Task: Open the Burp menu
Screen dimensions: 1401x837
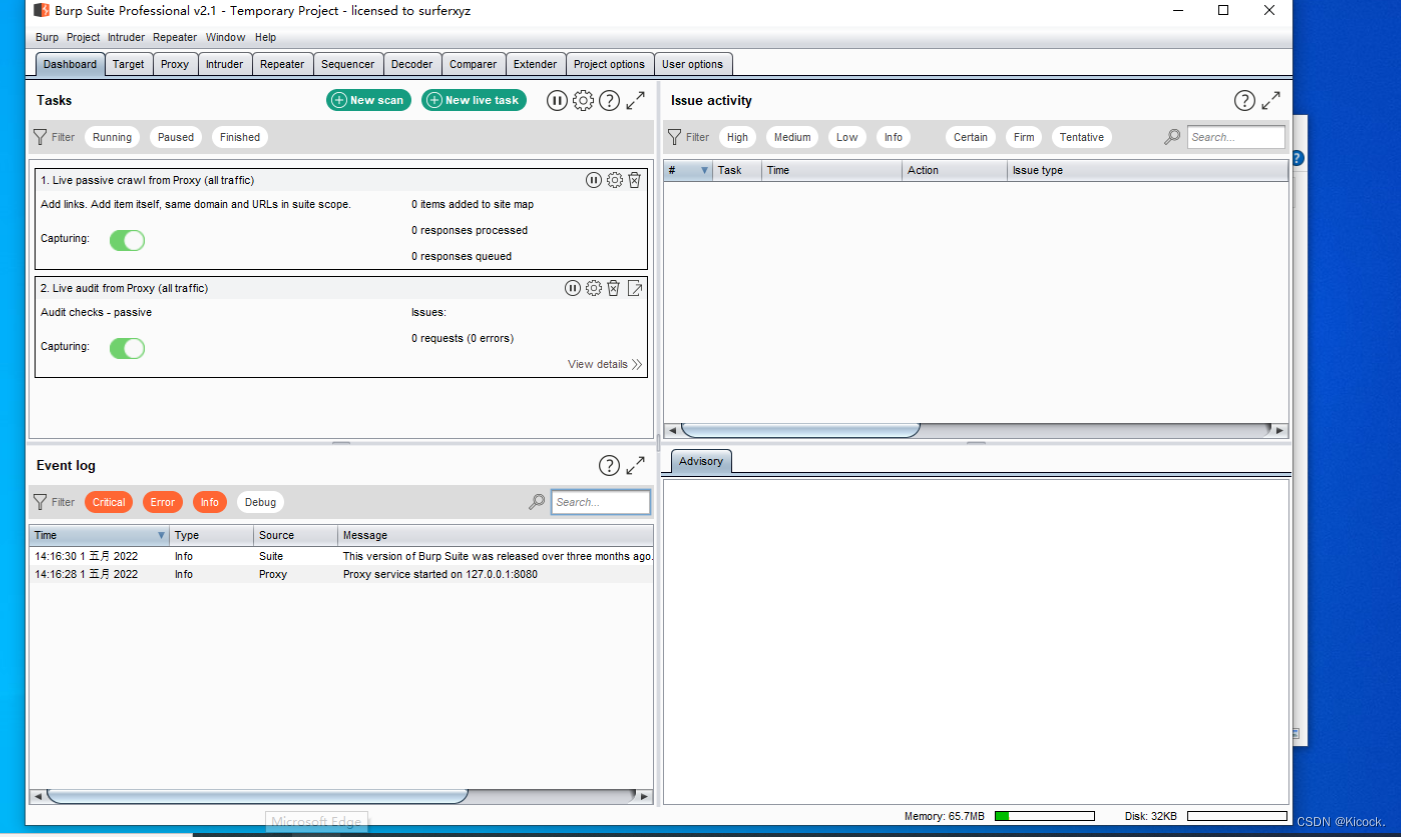Action: 47,37
